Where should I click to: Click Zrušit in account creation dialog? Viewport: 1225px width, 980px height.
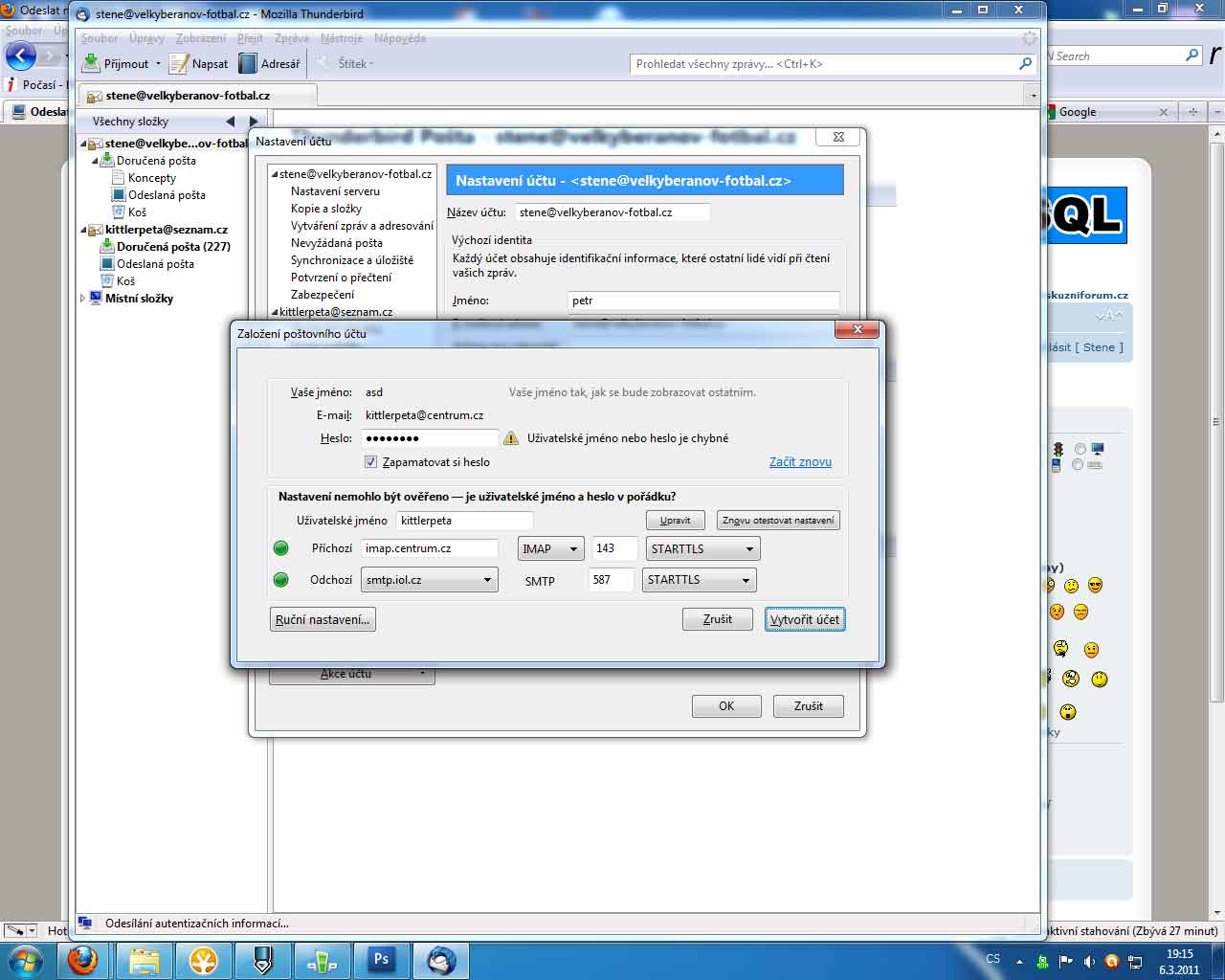(x=718, y=619)
